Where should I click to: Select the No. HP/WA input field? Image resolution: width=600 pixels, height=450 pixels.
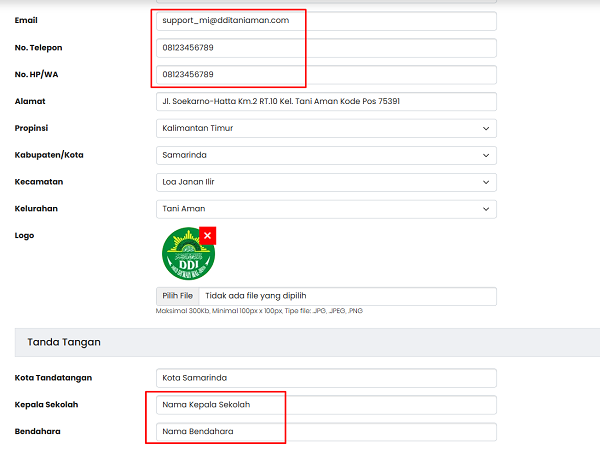pyautogui.click(x=326, y=74)
